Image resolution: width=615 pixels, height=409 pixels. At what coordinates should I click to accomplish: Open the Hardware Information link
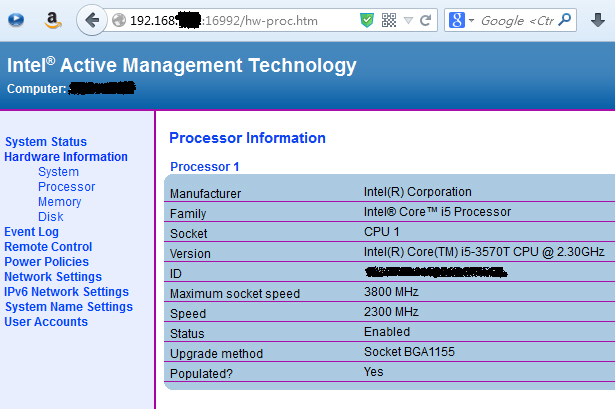click(x=66, y=156)
